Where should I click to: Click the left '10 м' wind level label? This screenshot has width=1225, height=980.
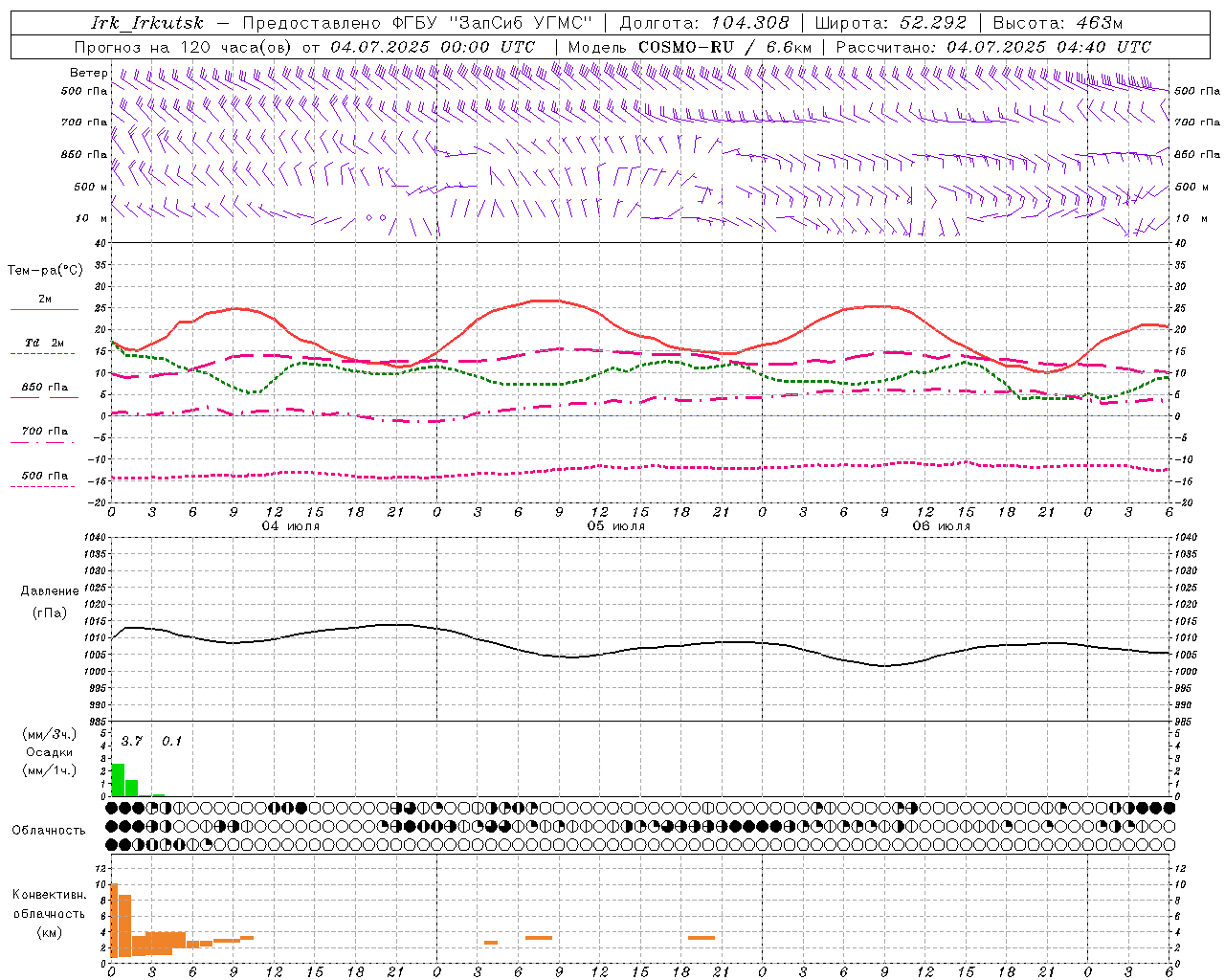coord(92,218)
